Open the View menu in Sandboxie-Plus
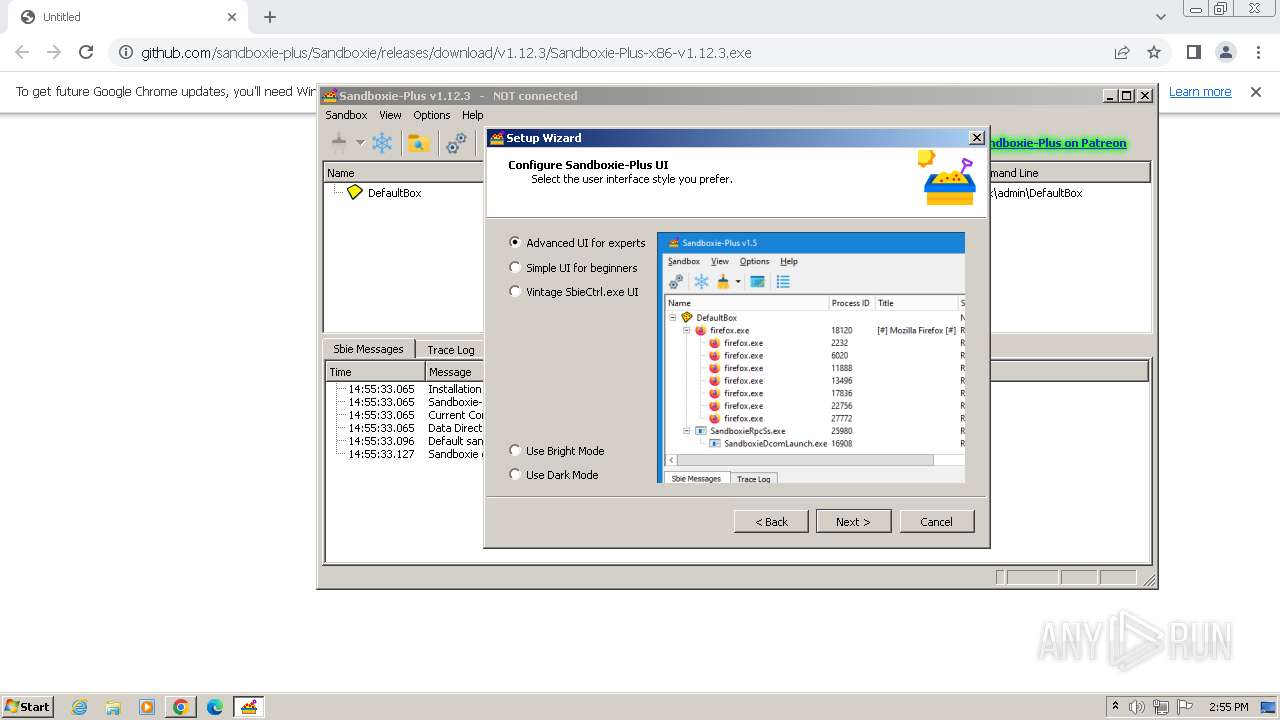The image size is (1280, 720). pos(390,115)
